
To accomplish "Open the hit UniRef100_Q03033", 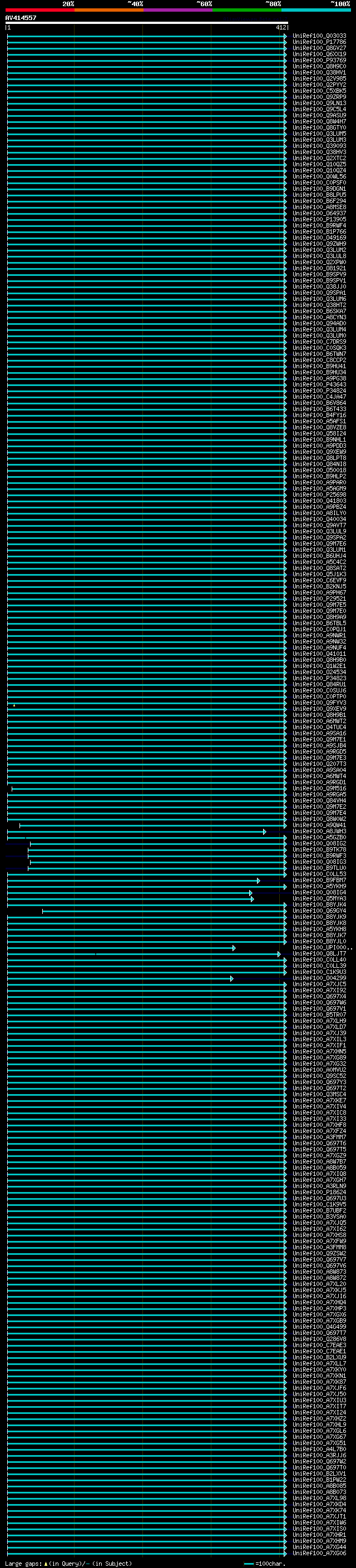I will [319, 36].
